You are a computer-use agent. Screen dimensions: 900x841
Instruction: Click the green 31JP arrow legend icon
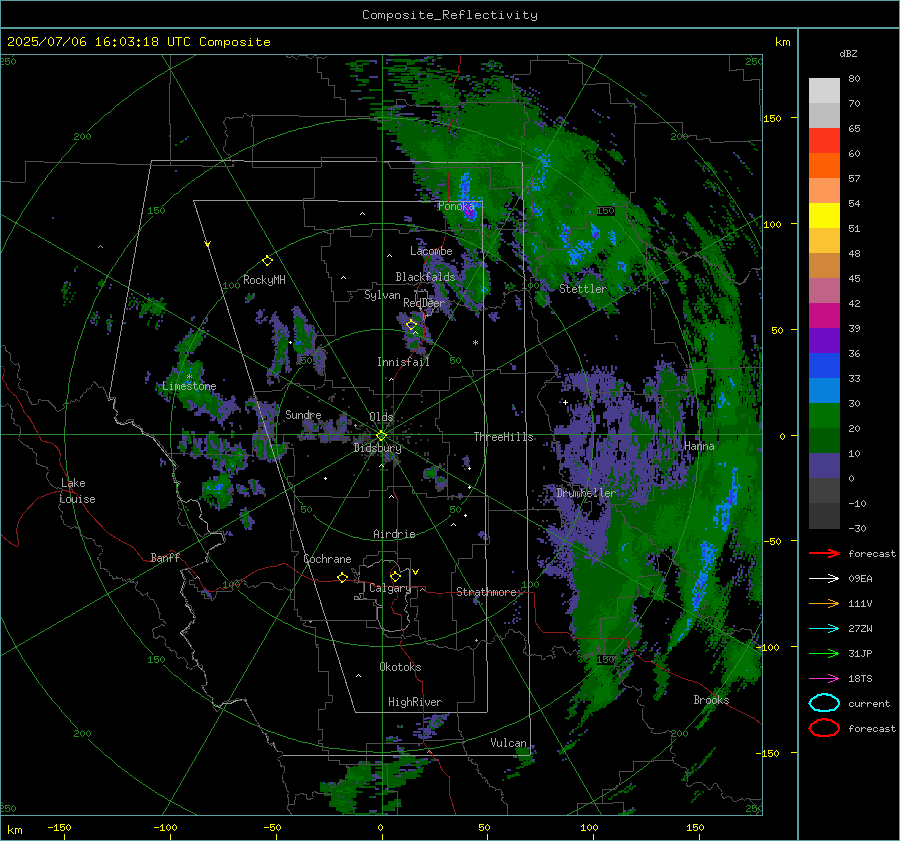824,653
